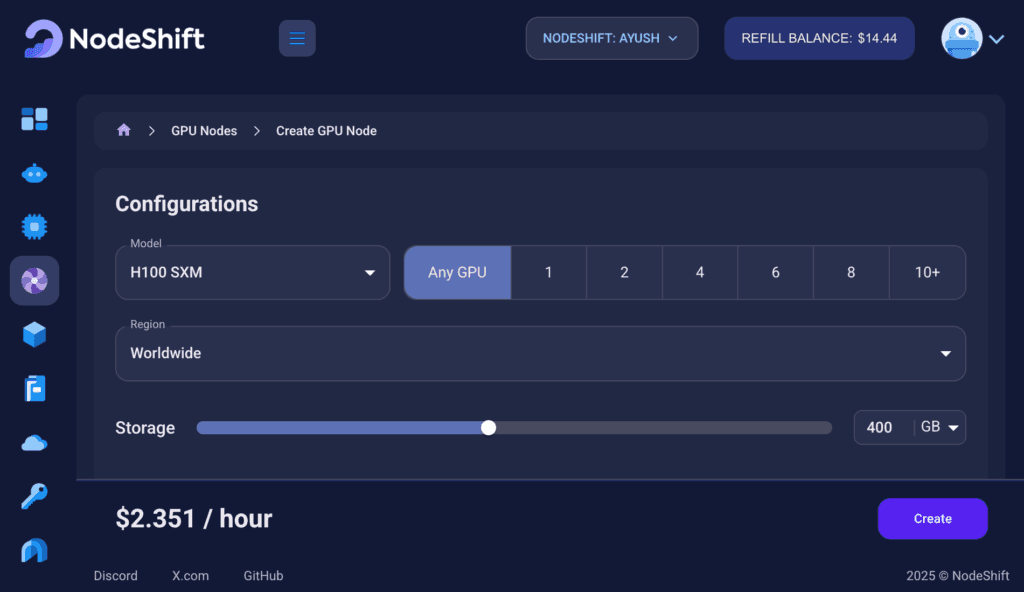Select the Any GPU count option
The height and width of the screenshot is (592, 1024).
coord(457,272)
